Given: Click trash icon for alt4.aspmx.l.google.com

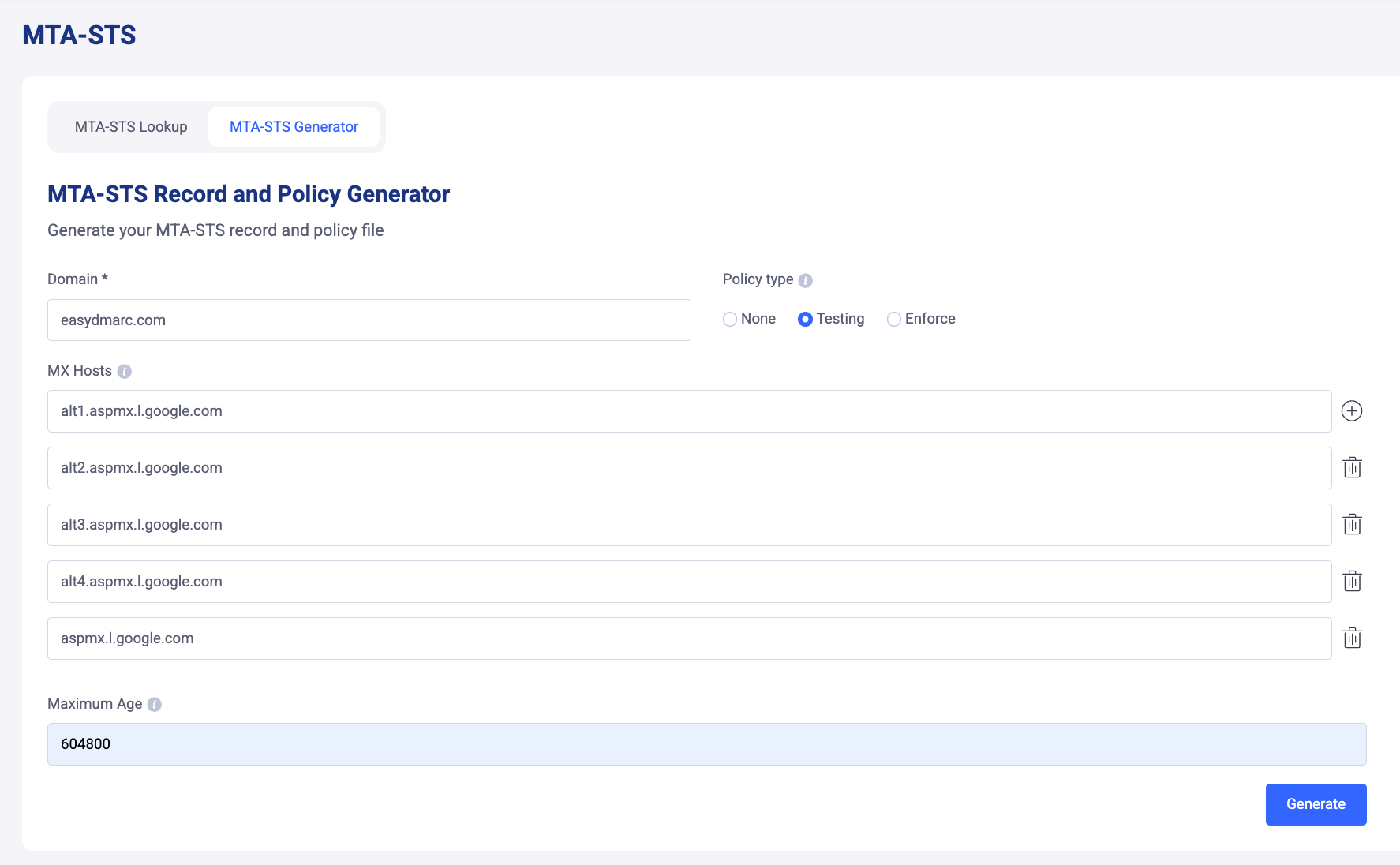Looking at the screenshot, I should [1352, 582].
